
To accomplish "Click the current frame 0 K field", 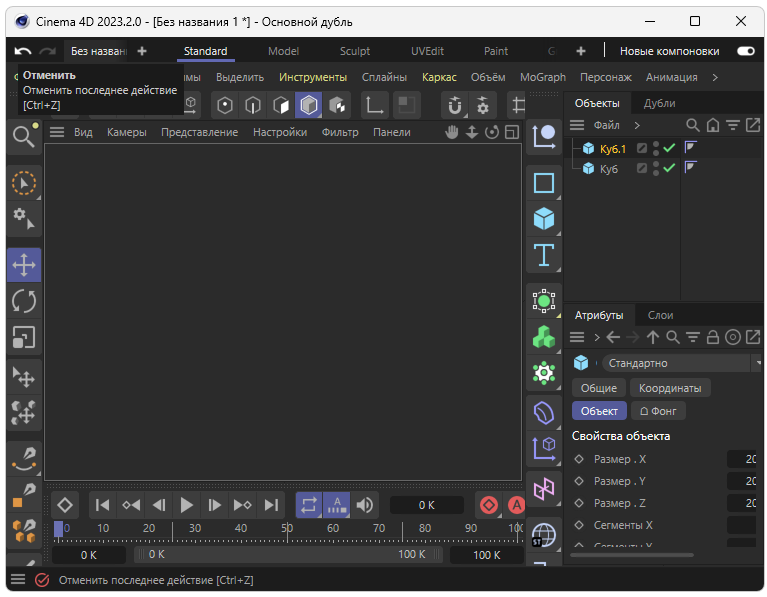I will (x=427, y=505).
